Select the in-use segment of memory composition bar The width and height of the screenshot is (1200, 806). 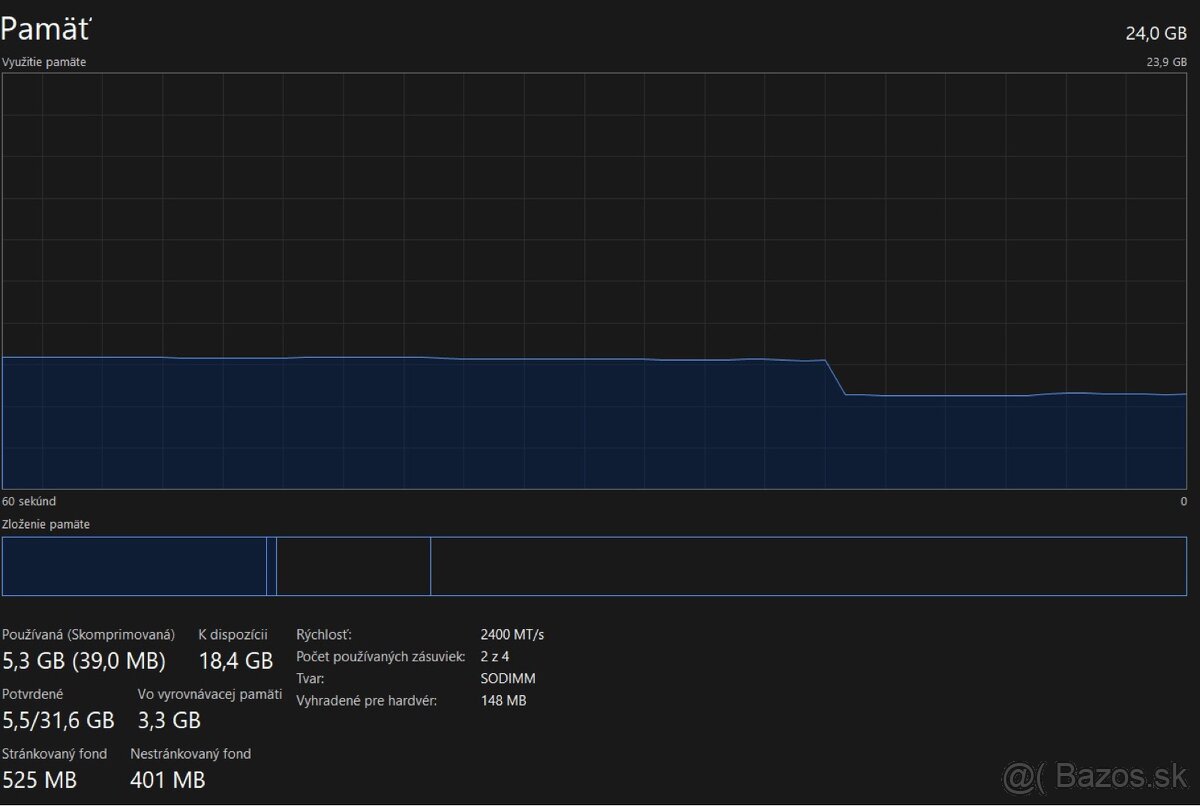click(134, 566)
